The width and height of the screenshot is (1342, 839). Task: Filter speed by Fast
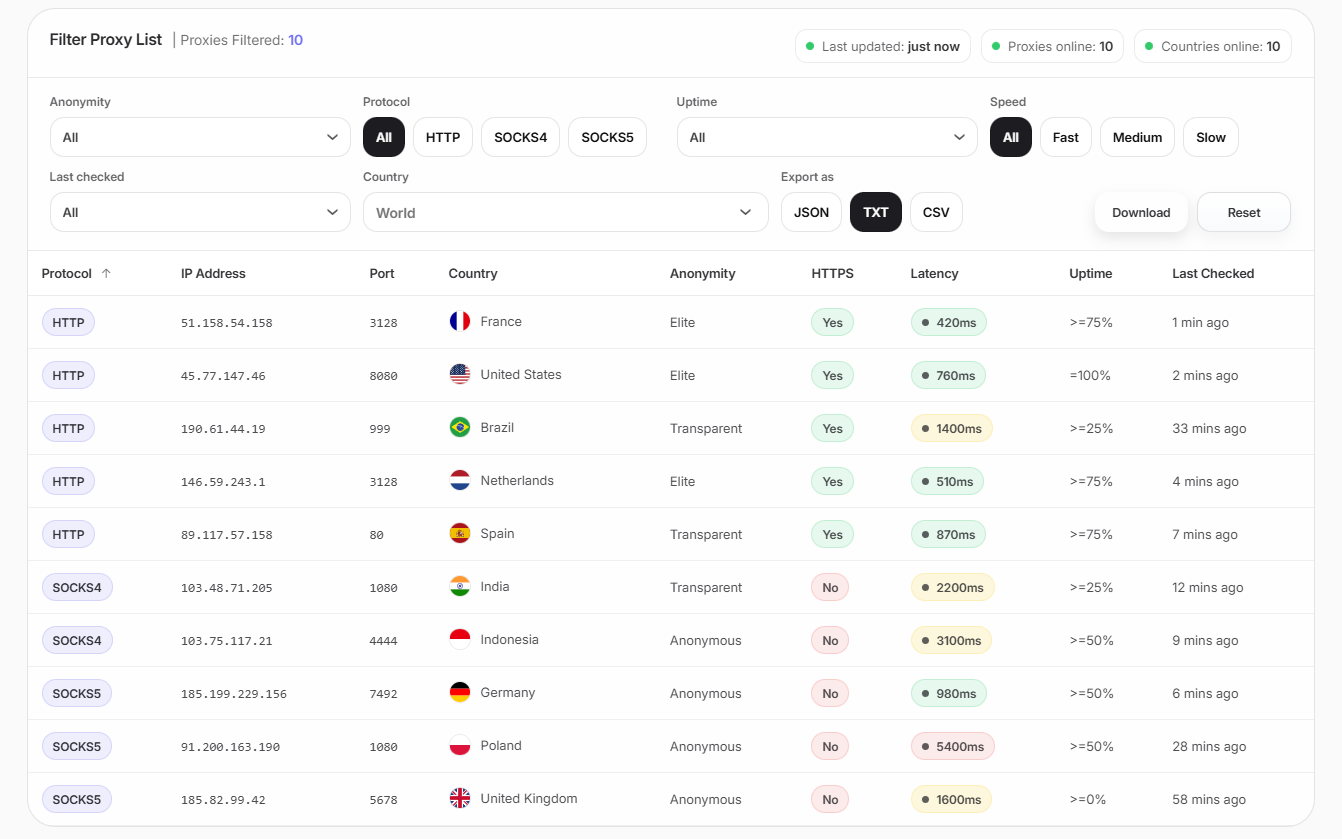point(1066,137)
